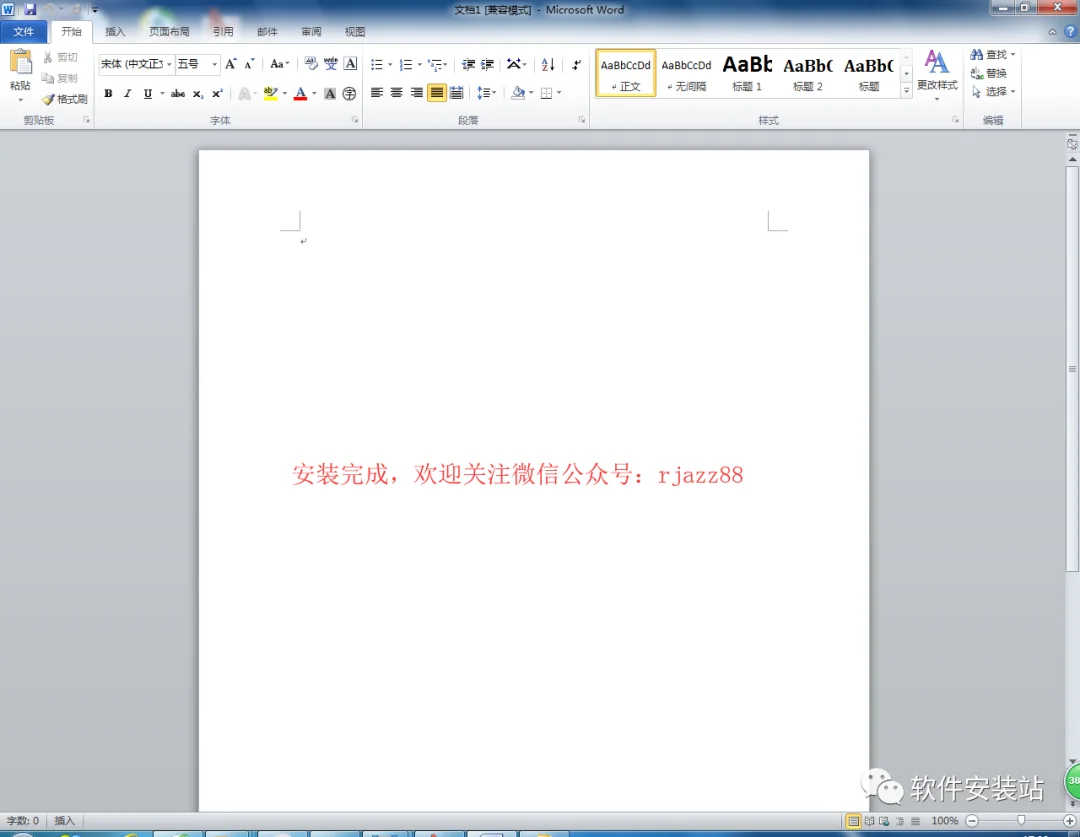Open Word Help question mark icon
This screenshot has height=837, width=1080.
tap(1071, 32)
